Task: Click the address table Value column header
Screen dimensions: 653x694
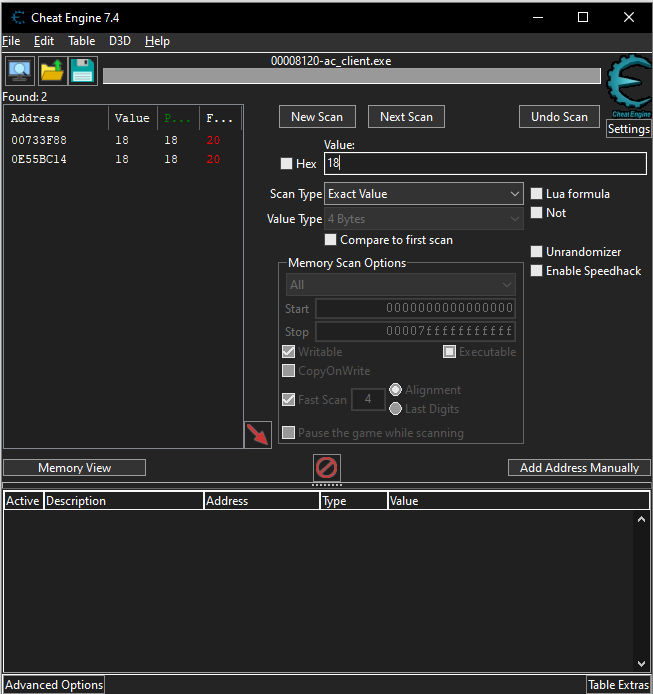Action: pyautogui.click(x=518, y=501)
